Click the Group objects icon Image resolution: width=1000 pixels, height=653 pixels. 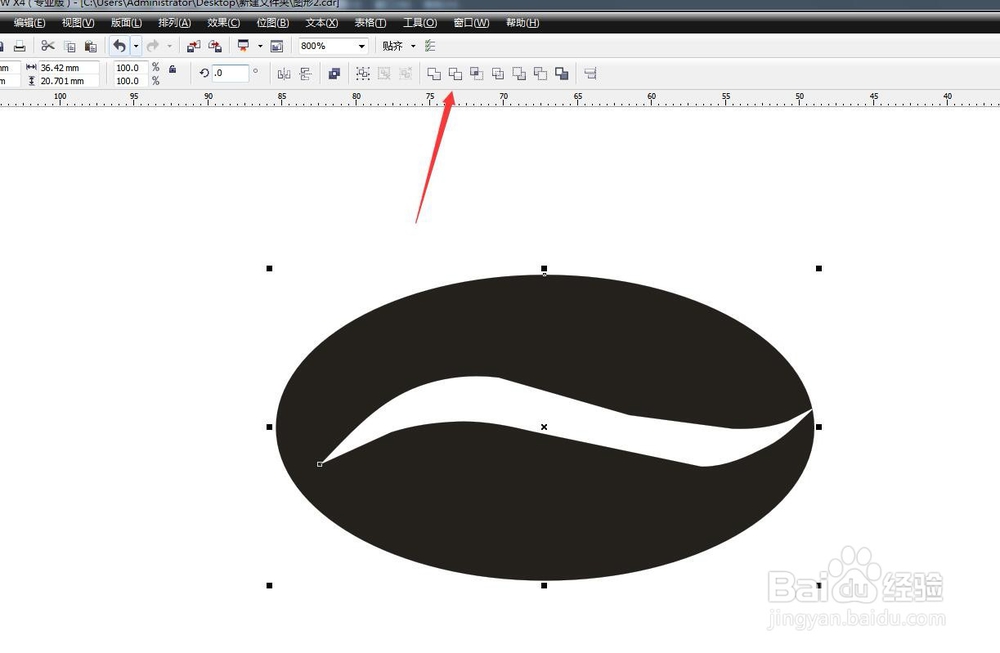(x=363, y=74)
